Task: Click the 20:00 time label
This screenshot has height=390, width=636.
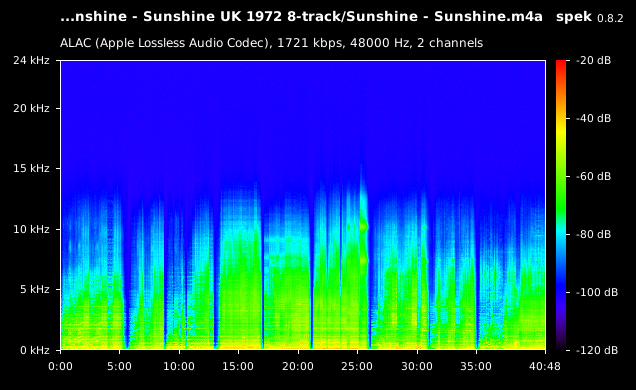Action: pos(298,366)
